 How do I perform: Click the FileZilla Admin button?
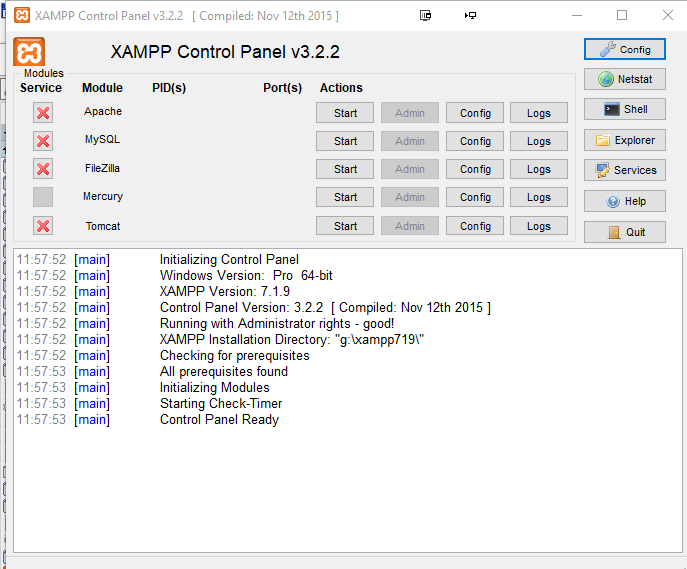tap(410, 169)
